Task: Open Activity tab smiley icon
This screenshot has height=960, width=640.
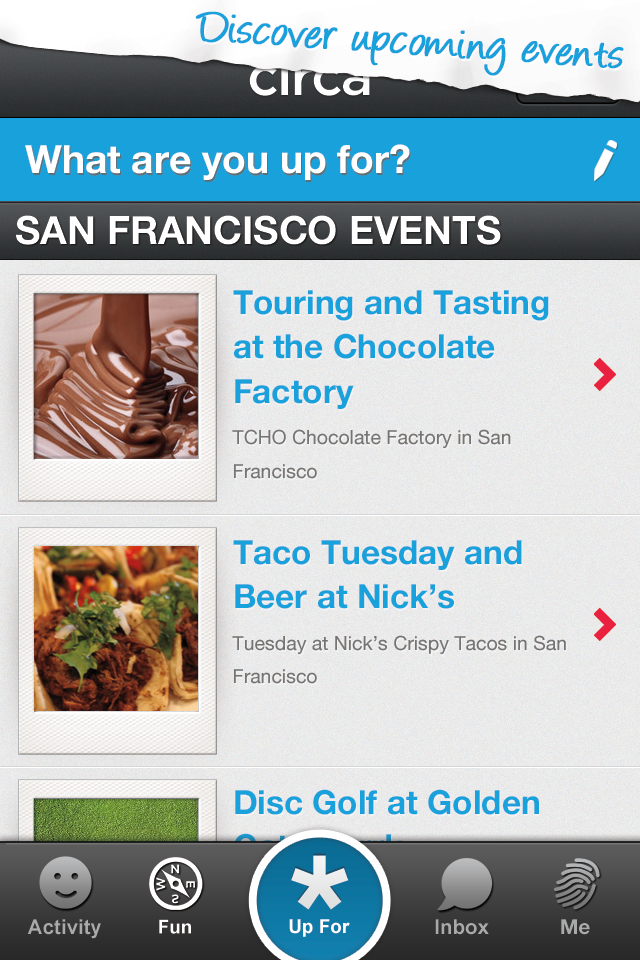Action: coord(66,882)
